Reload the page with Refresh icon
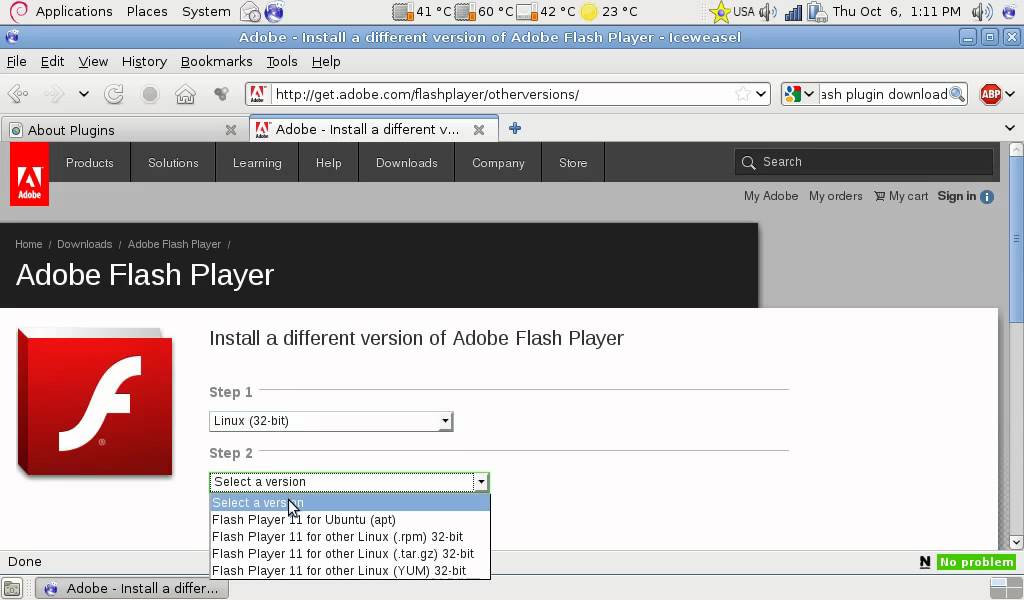 (114, 94)
